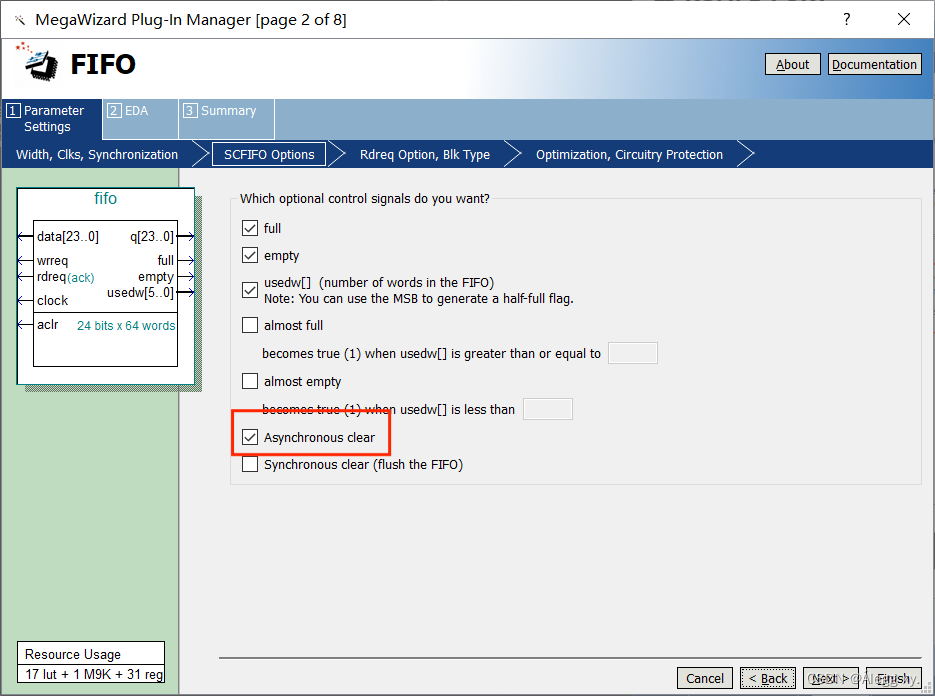Enable Synchronous clear (flush the FIFO)
The image size is (935, 696).
250,464
